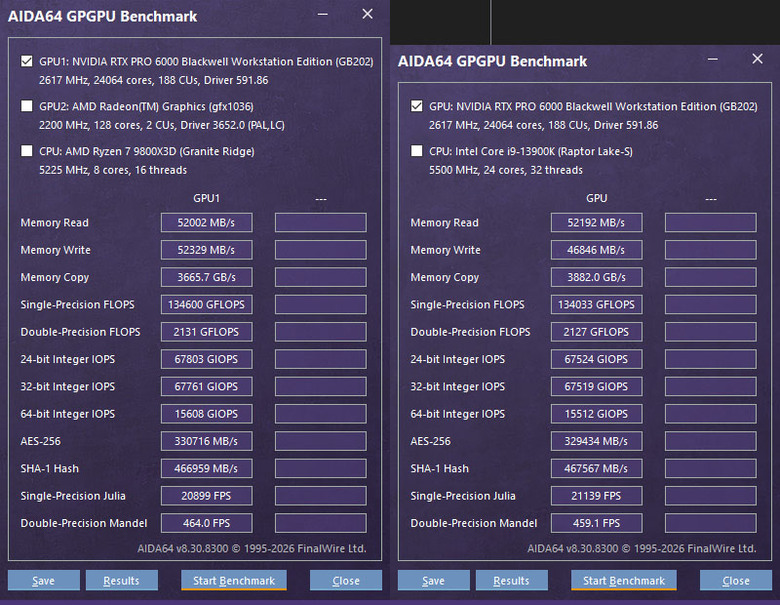Select the 67761 GIOPS value
Image resolution: width=780 pixels, height=605 pixels.
coord(206,387)
